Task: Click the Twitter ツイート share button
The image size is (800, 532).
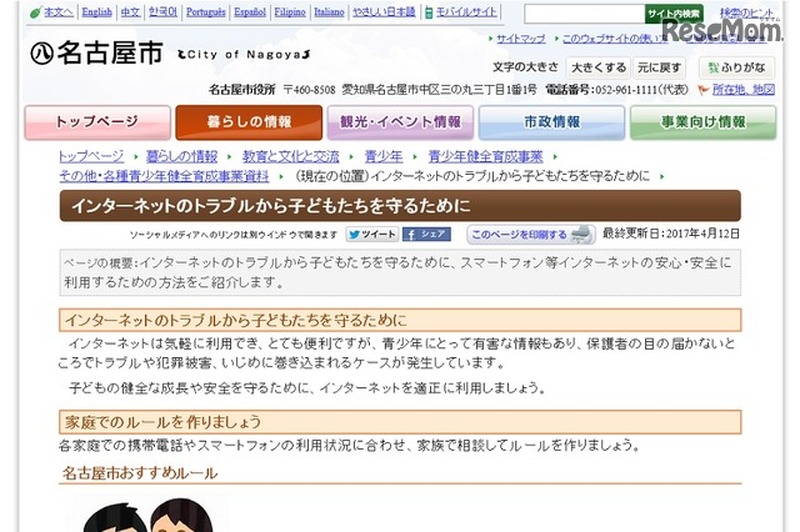Action: tap(372, 235)
